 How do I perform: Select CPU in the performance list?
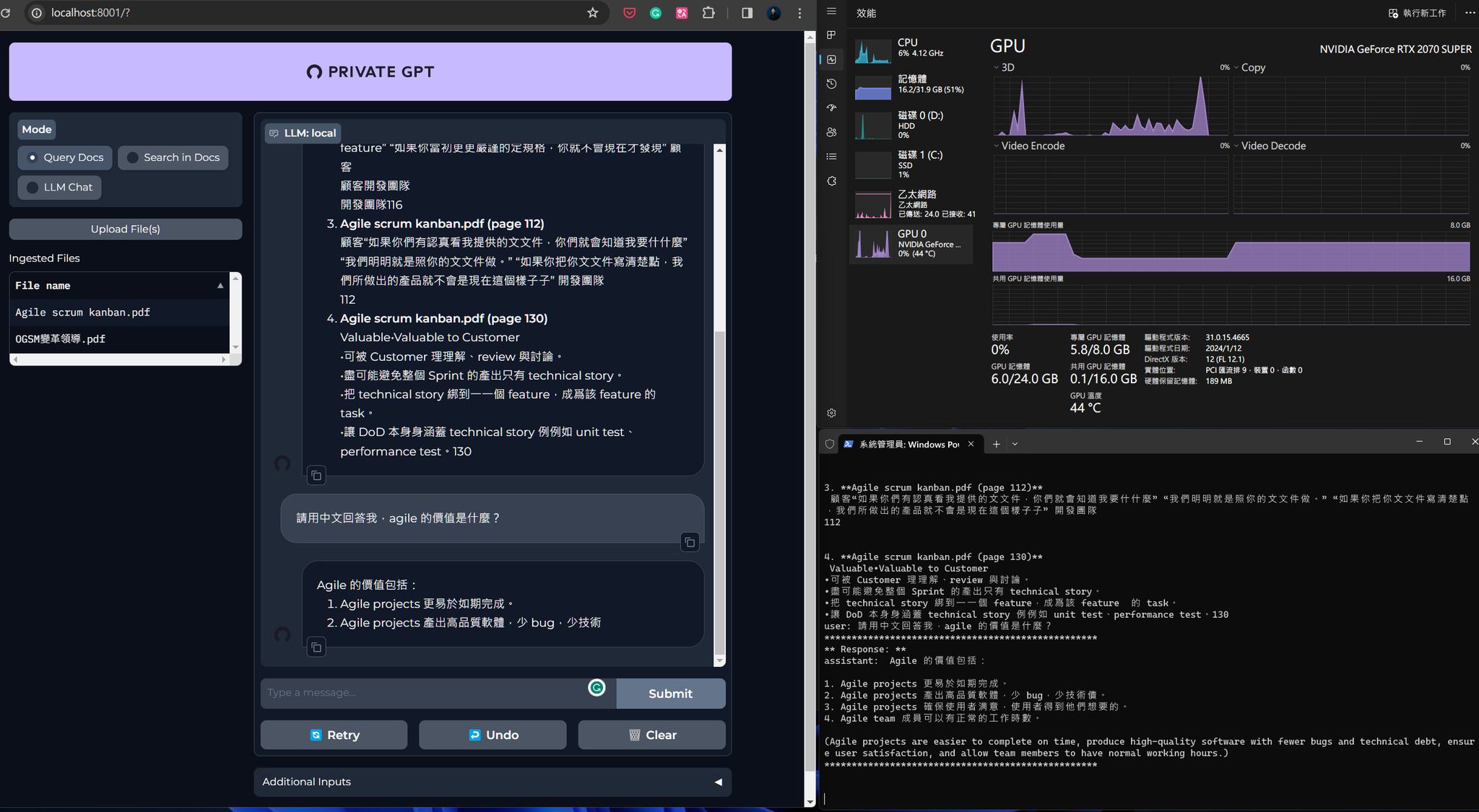[x=911, y=51]
